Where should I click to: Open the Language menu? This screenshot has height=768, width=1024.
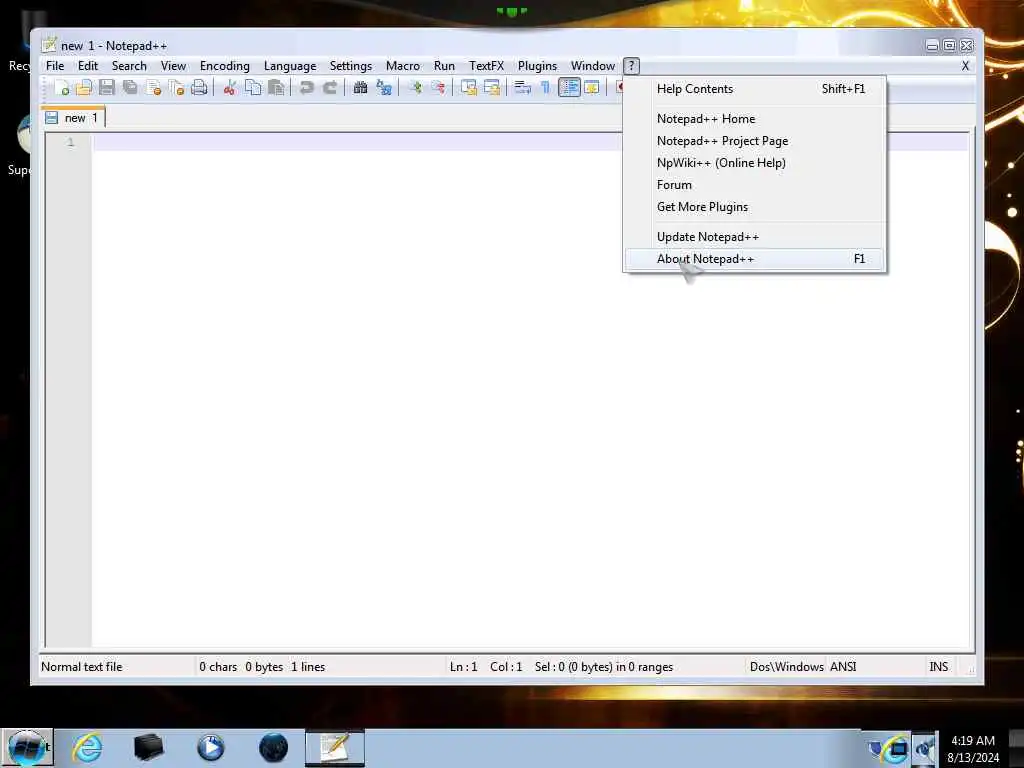[x=290, y=66]
